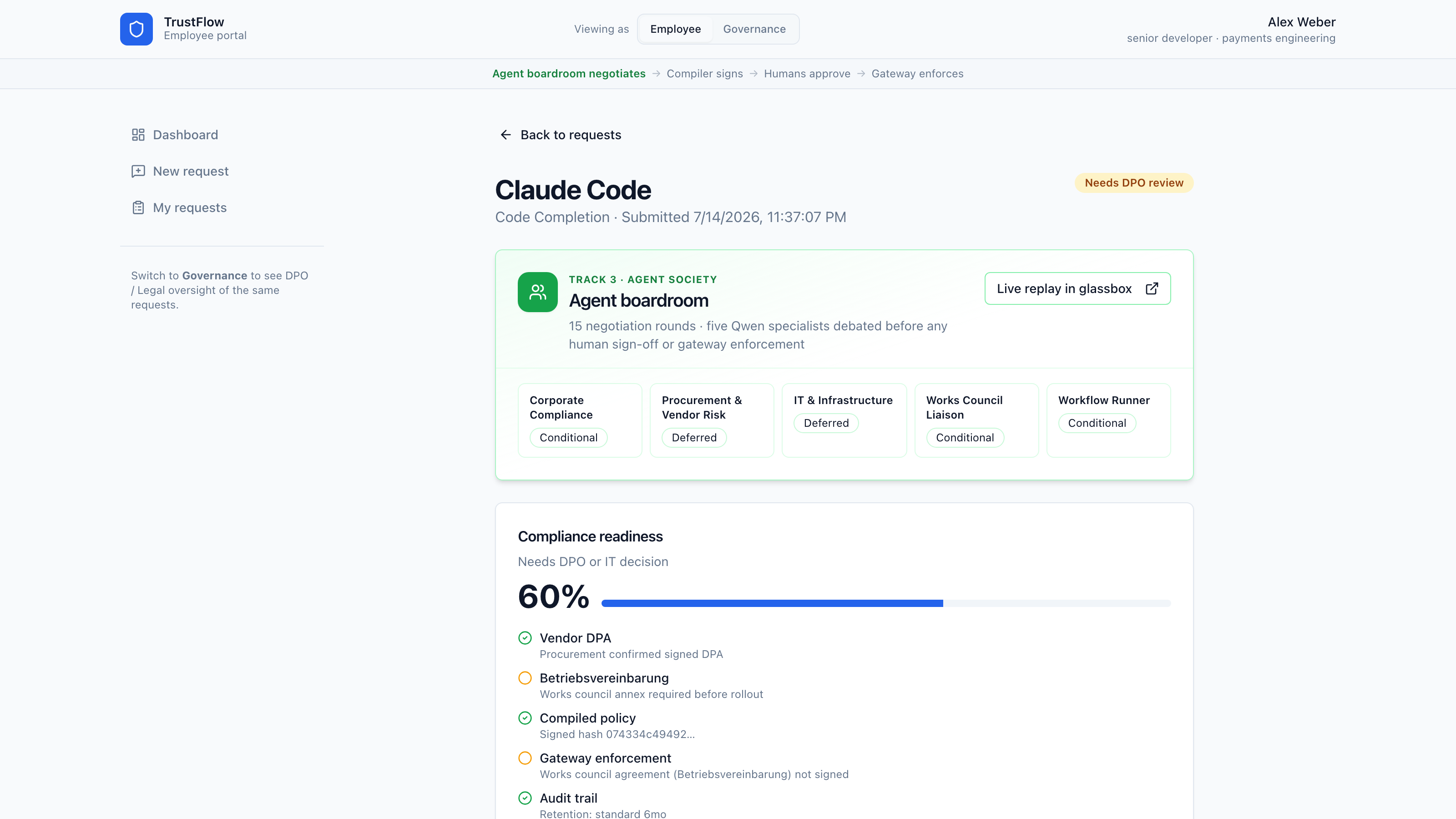Click the Conditional pill under Workflow Runner
The height and width of the screenshot is (819, 1456).
click(x=1097, y=423)
